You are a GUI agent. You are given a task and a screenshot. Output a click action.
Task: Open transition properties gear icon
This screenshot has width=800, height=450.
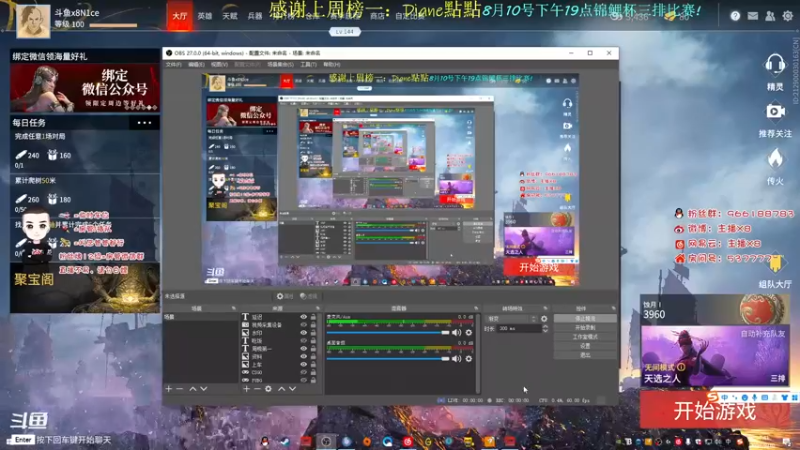coord(544,319)
